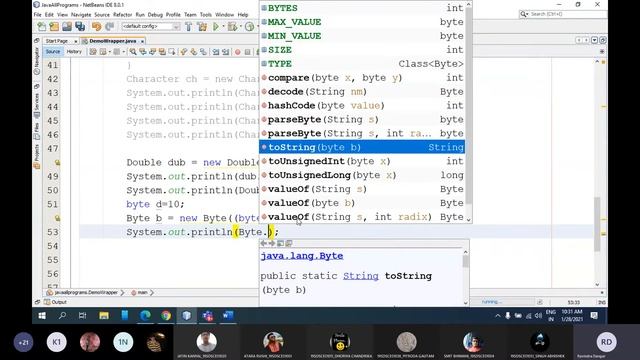This screenshot has width=640, height=360.
Task: Choose hashCode(byte value) from the completion list
Action: click(362, 105)
